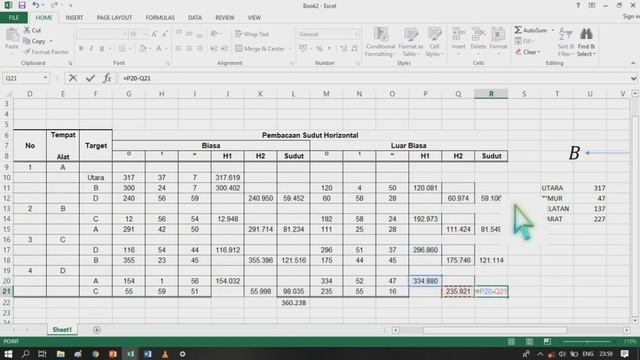Switch to the PAGE LAYOUT tab
This screenshot has width=640, height=360.
(x=114, y=18)
